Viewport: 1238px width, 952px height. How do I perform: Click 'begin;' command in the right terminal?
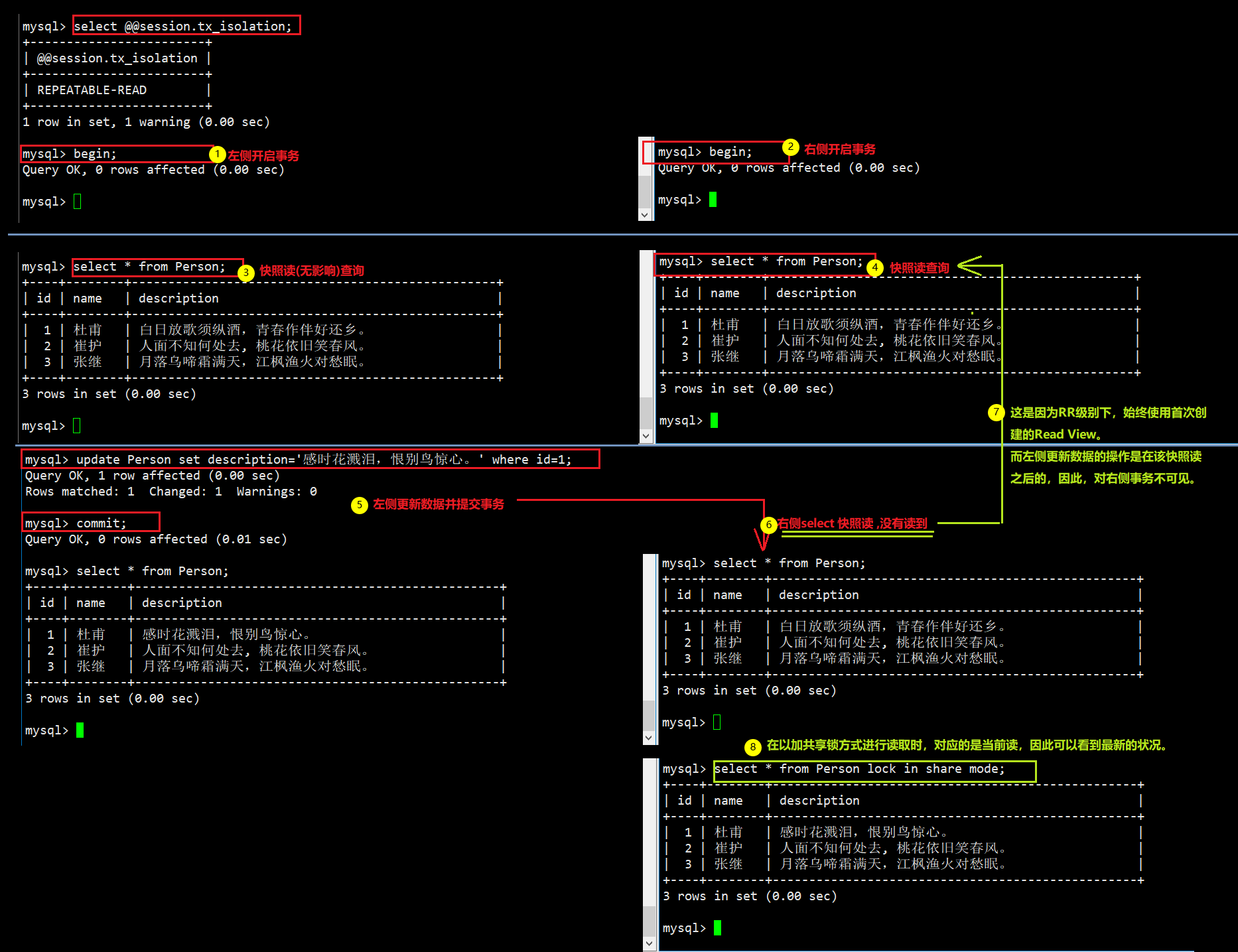click(730, 151)
